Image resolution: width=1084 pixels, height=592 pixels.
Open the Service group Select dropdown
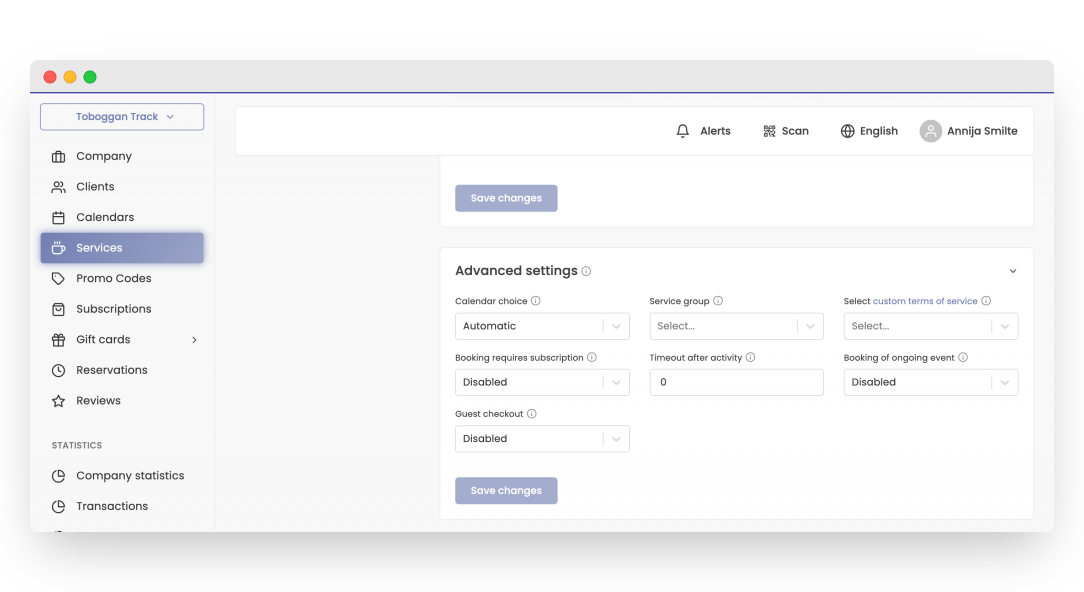736,325
